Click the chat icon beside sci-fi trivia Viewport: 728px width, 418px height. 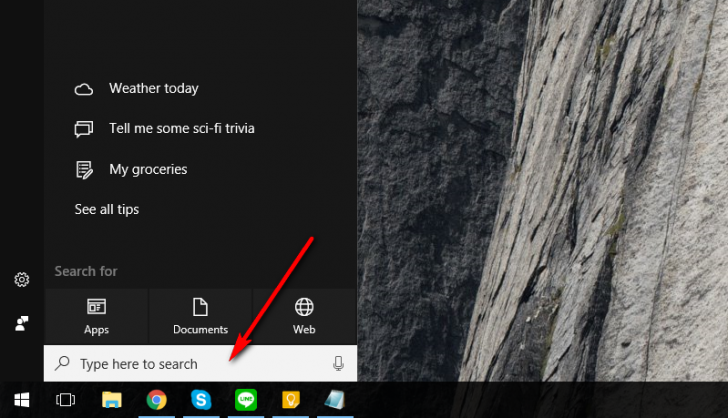click(84, 129)
